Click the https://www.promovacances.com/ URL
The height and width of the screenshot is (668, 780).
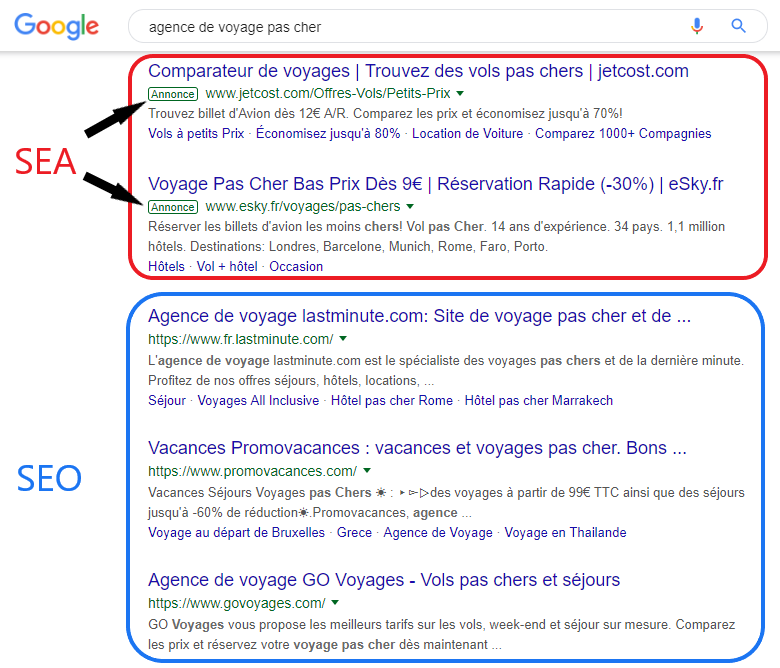tap(252, 471)
